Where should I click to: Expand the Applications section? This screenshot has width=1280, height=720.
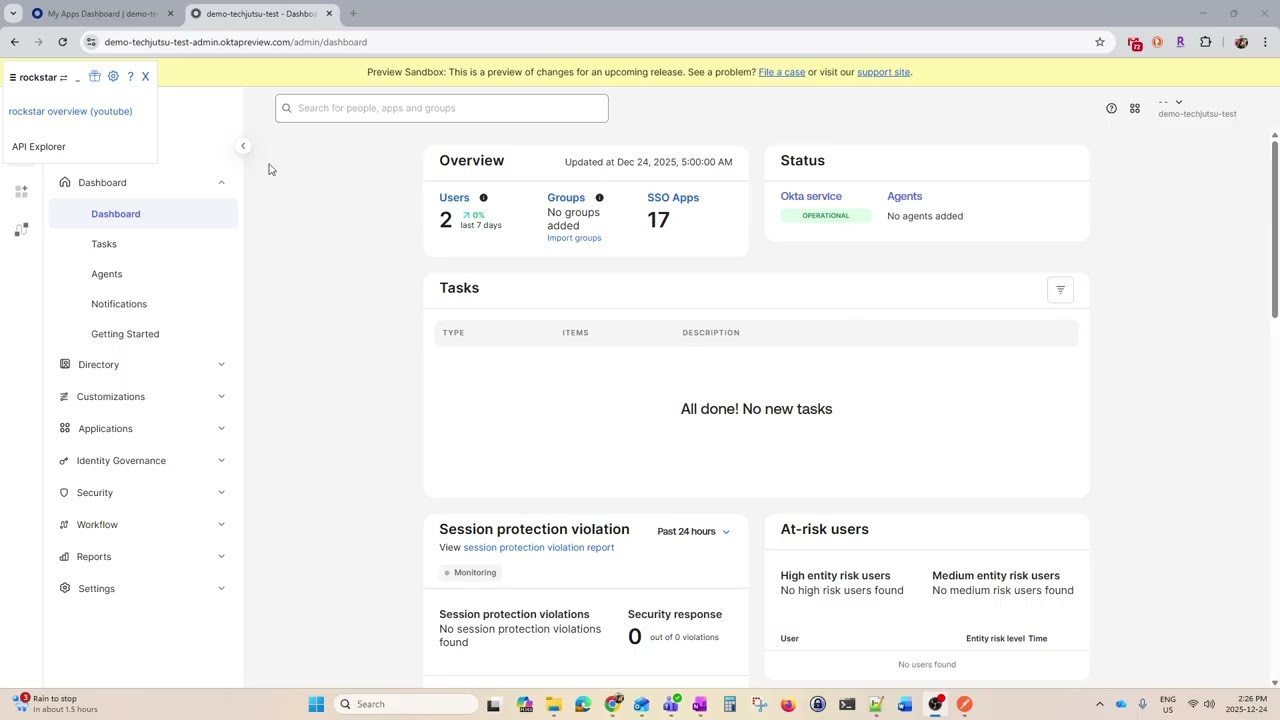pos(142,428)
